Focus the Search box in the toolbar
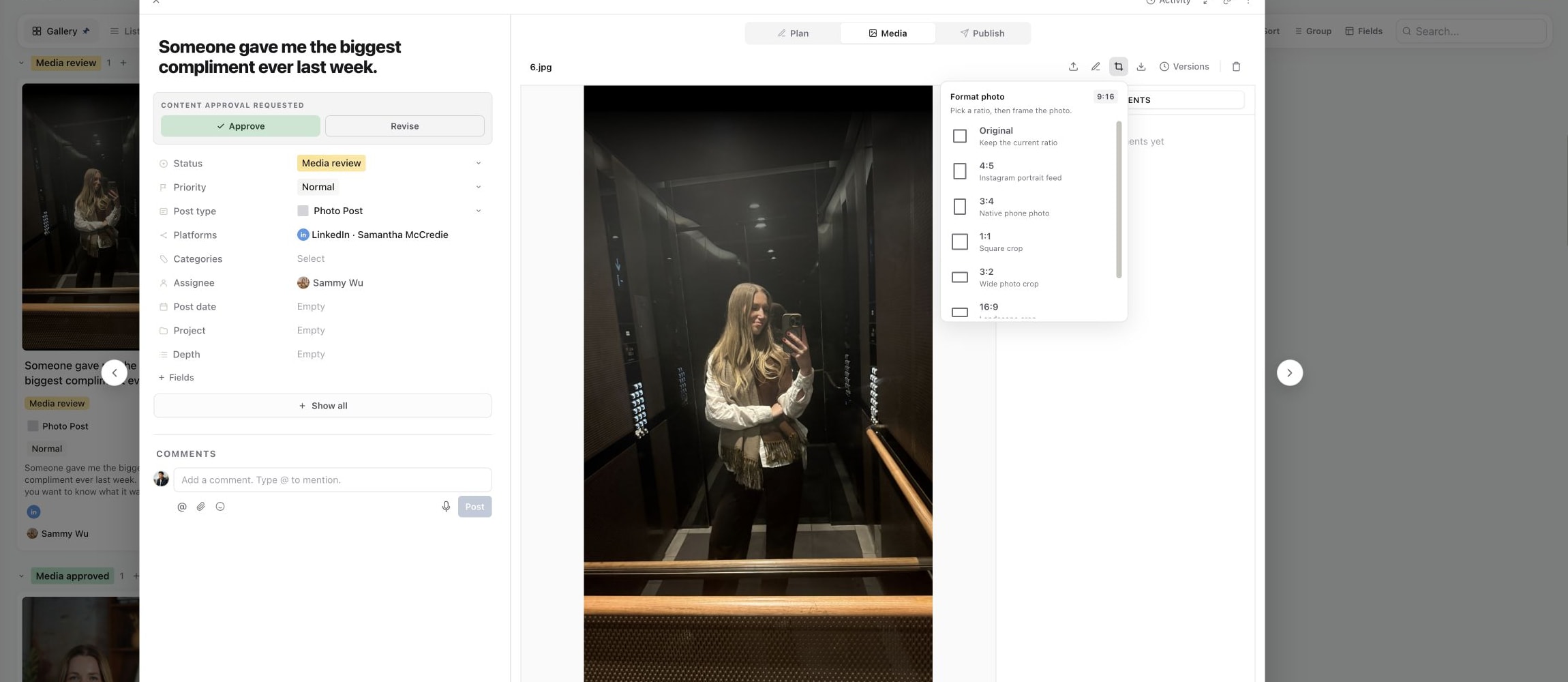1568x682 pixels. (x=1471, y=31)
